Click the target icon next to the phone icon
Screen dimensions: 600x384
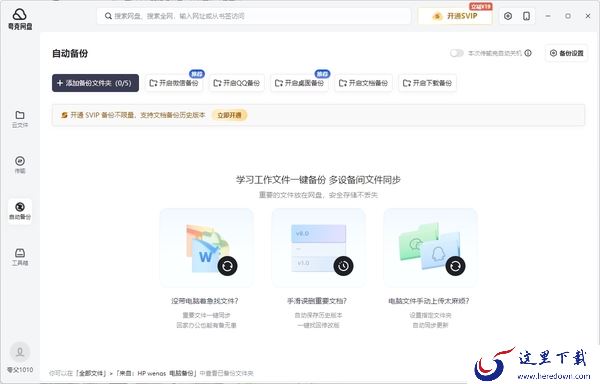508,16
